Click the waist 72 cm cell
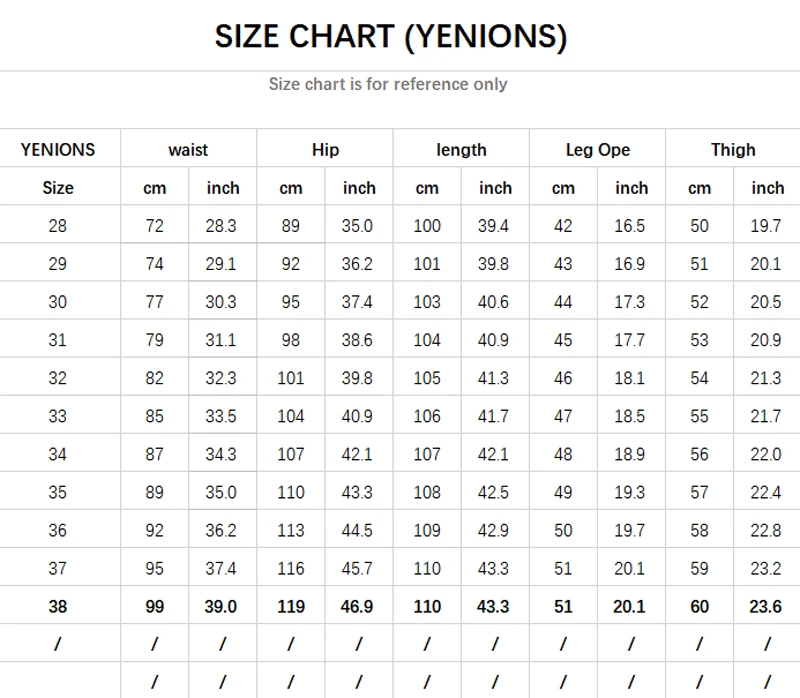The width and height of the screenshot is (800, 698). click(154, 226)
